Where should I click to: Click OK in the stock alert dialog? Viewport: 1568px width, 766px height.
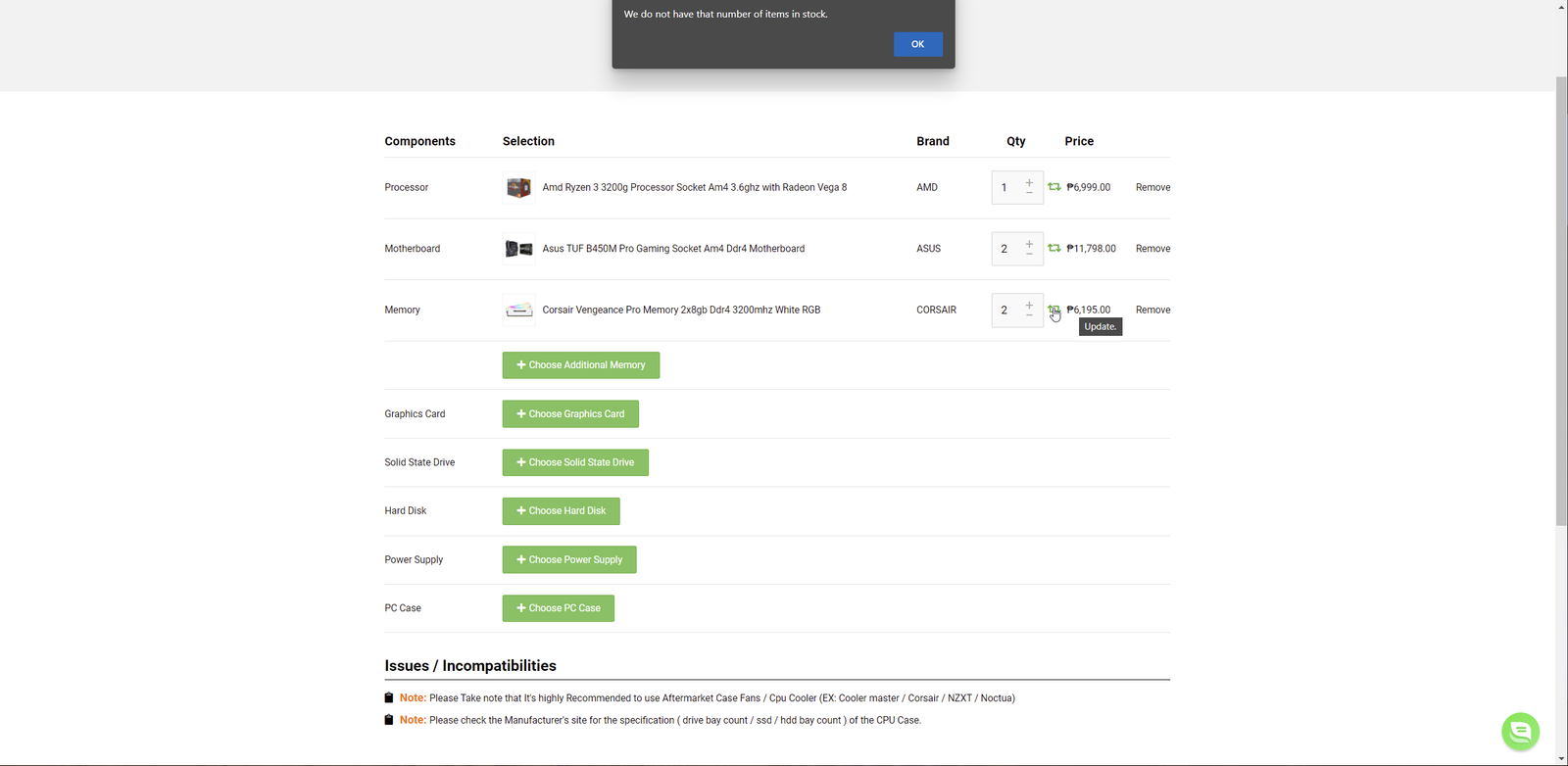(917, 44)
